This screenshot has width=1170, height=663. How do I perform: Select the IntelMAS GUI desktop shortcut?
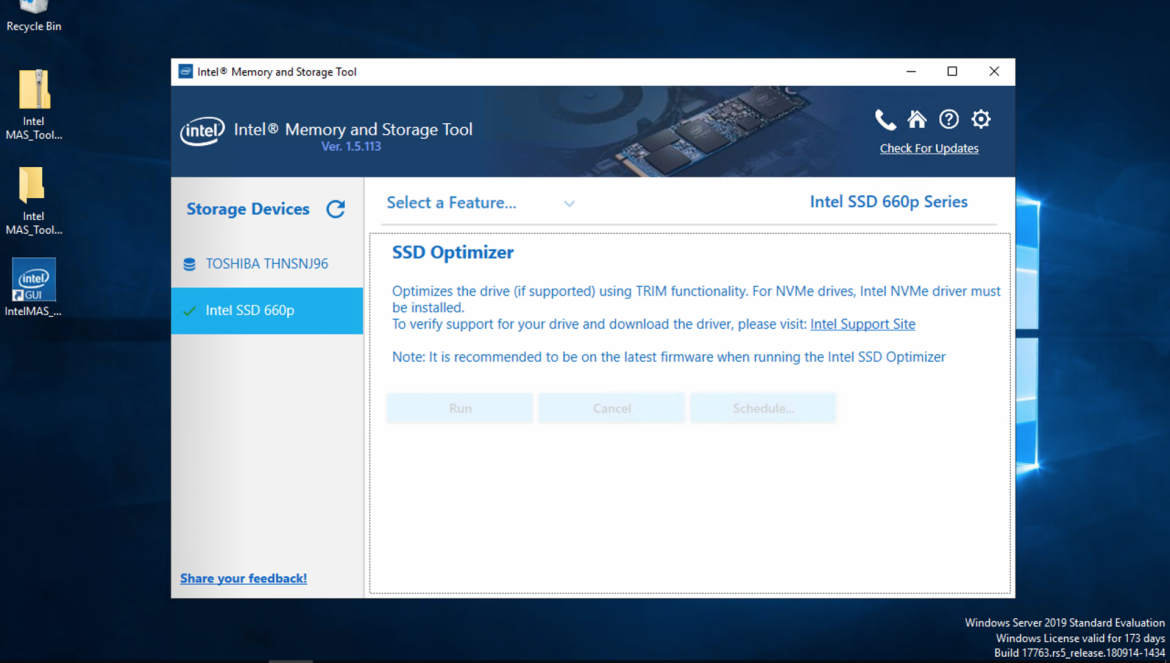[x=34, y=287]
